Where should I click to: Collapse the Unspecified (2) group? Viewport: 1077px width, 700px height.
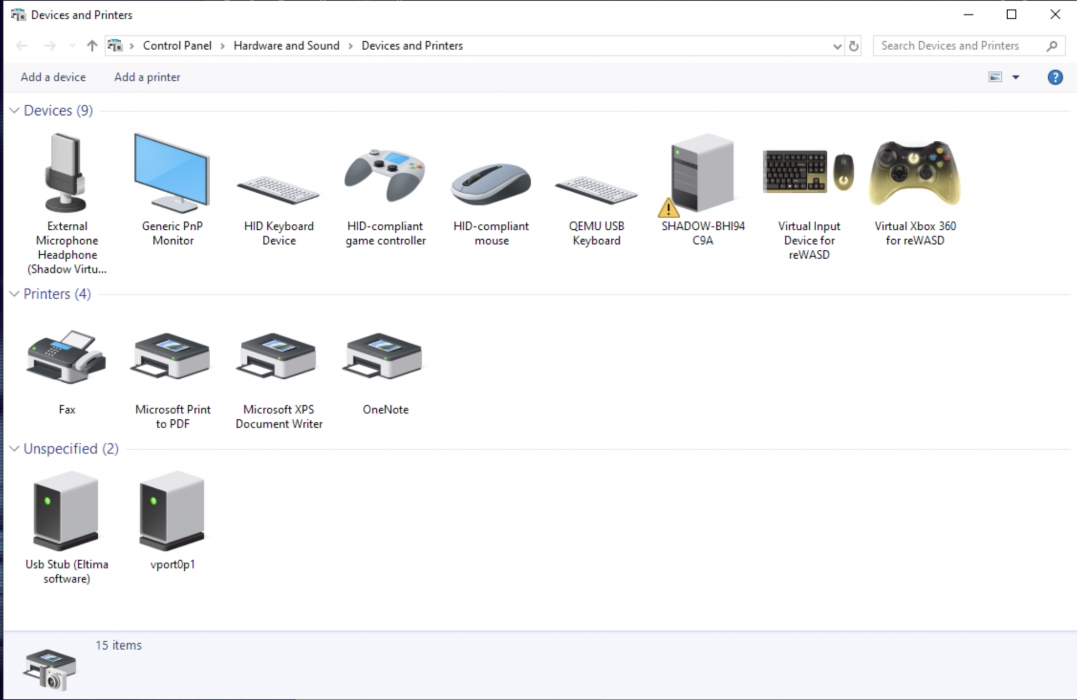14,448
